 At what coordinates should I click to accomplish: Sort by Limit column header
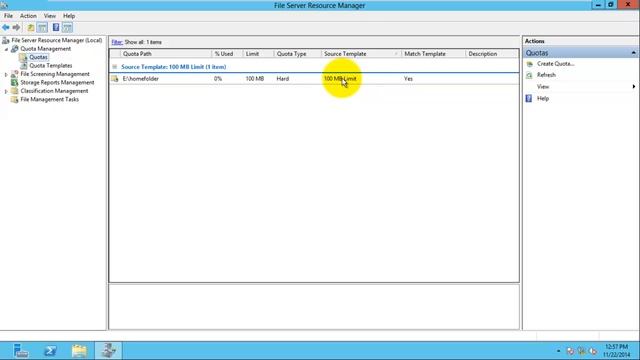pos(258,53)
